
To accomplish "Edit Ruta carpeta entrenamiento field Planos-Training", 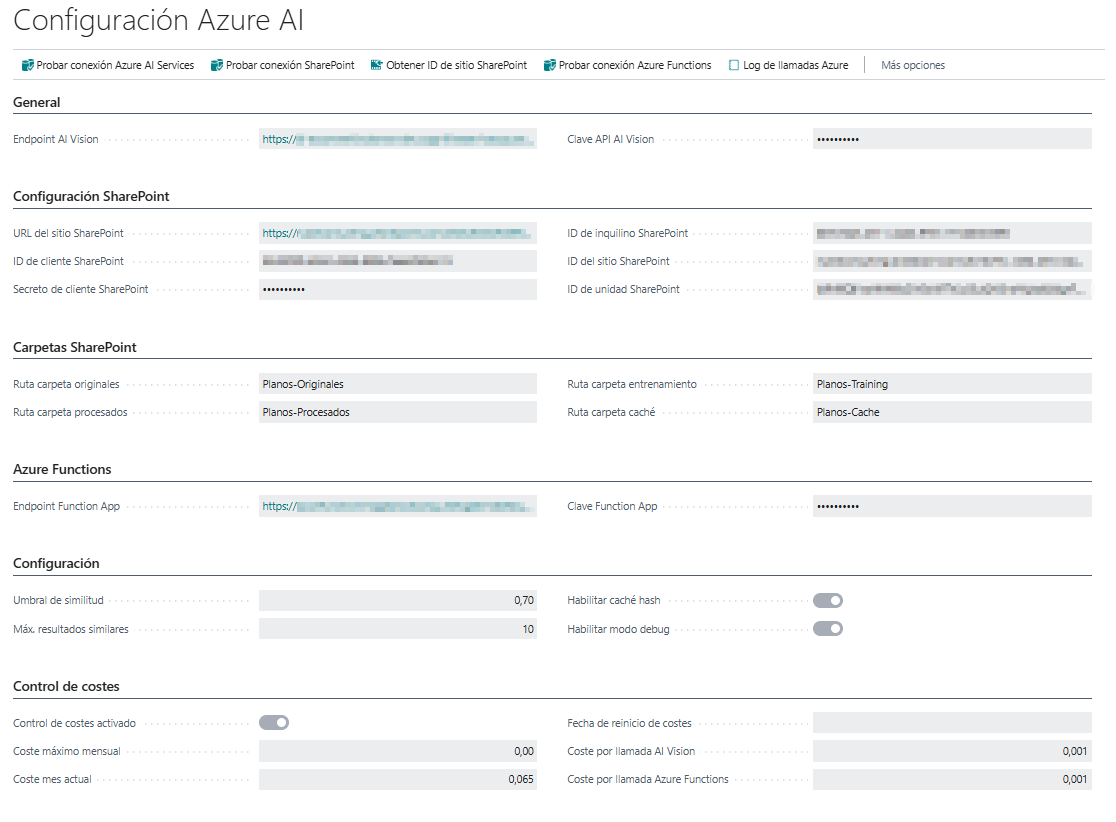I will pyautogui.click(x=952, y=384).
